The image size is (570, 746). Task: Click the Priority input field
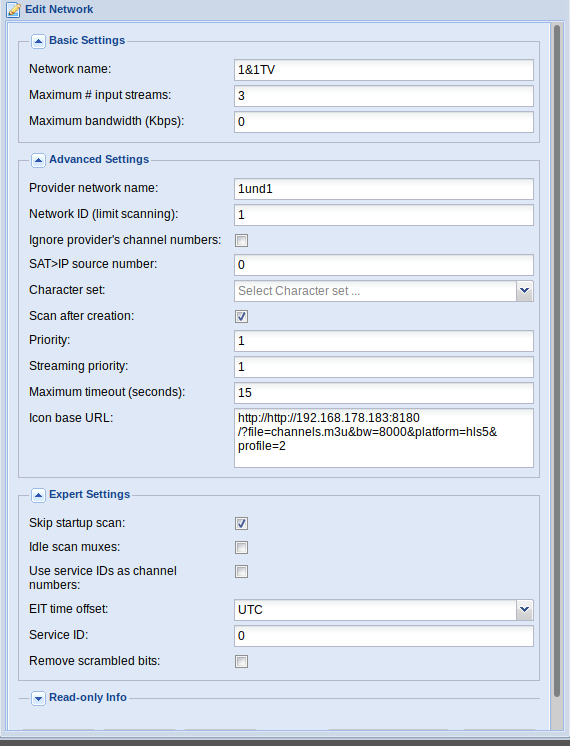tap(383, 341)
